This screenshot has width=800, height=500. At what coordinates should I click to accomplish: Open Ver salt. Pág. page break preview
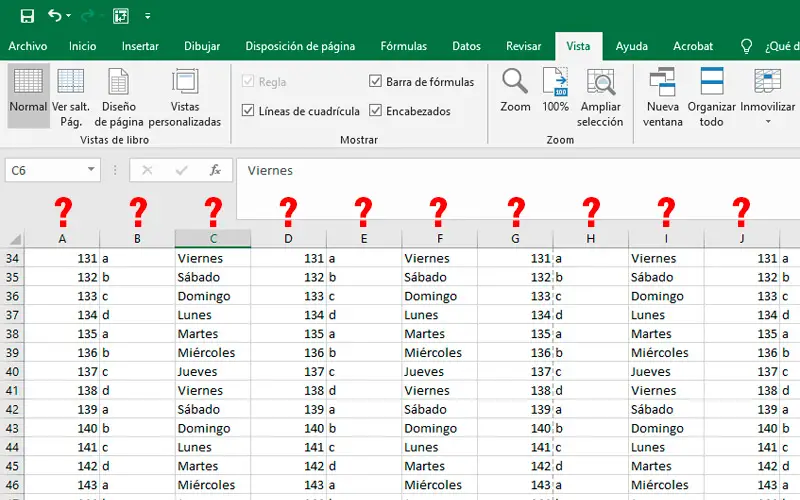pyautogui.click(x=71, y=95)
